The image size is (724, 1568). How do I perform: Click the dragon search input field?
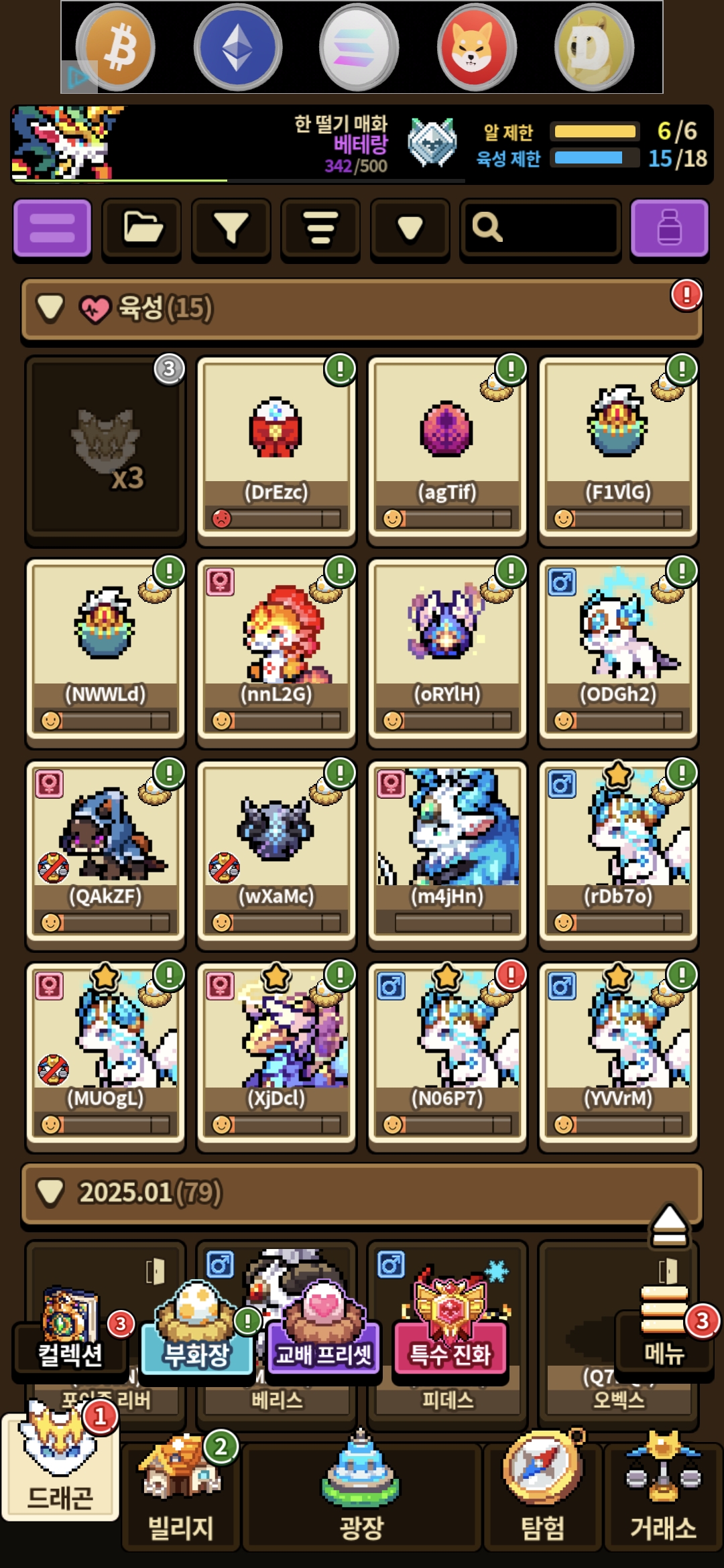(x=540, y=228)
